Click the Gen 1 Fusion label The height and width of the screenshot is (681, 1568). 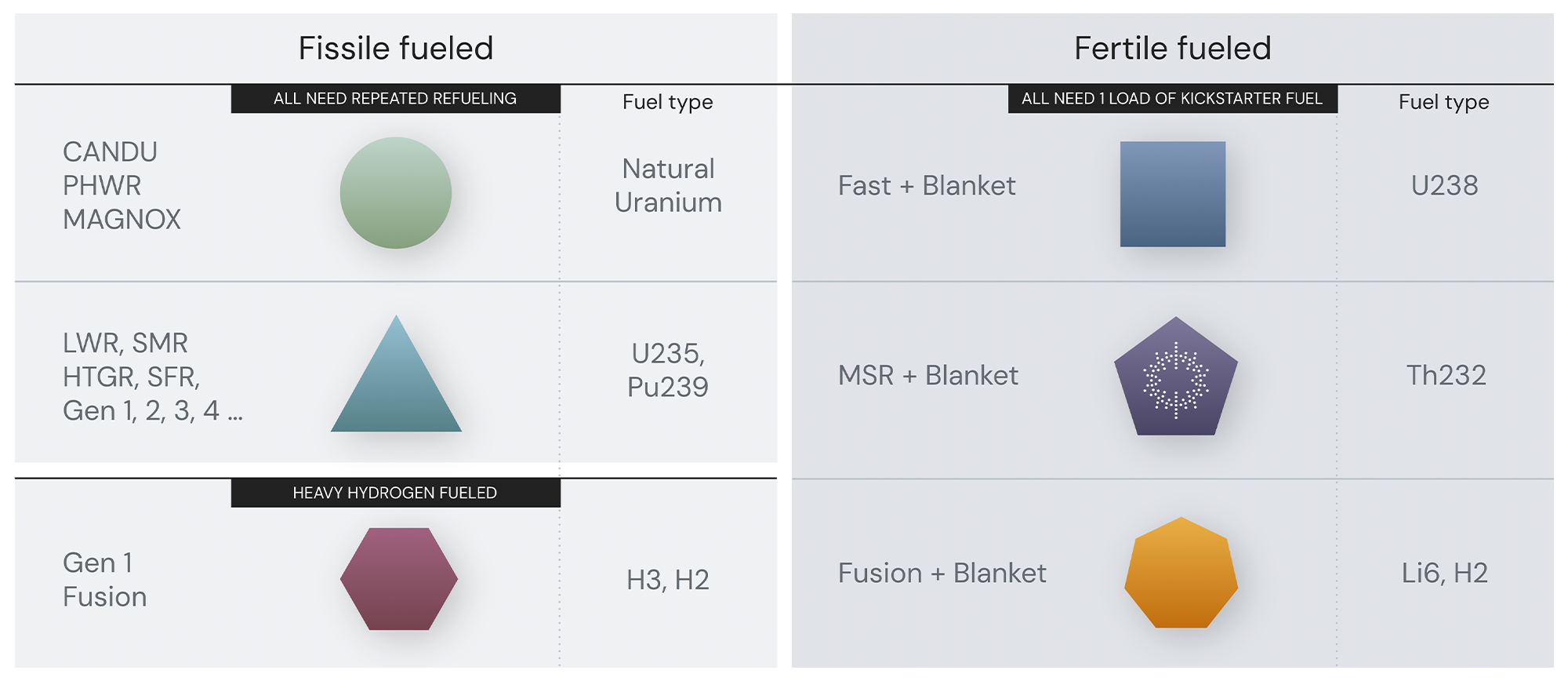point(104,580)
